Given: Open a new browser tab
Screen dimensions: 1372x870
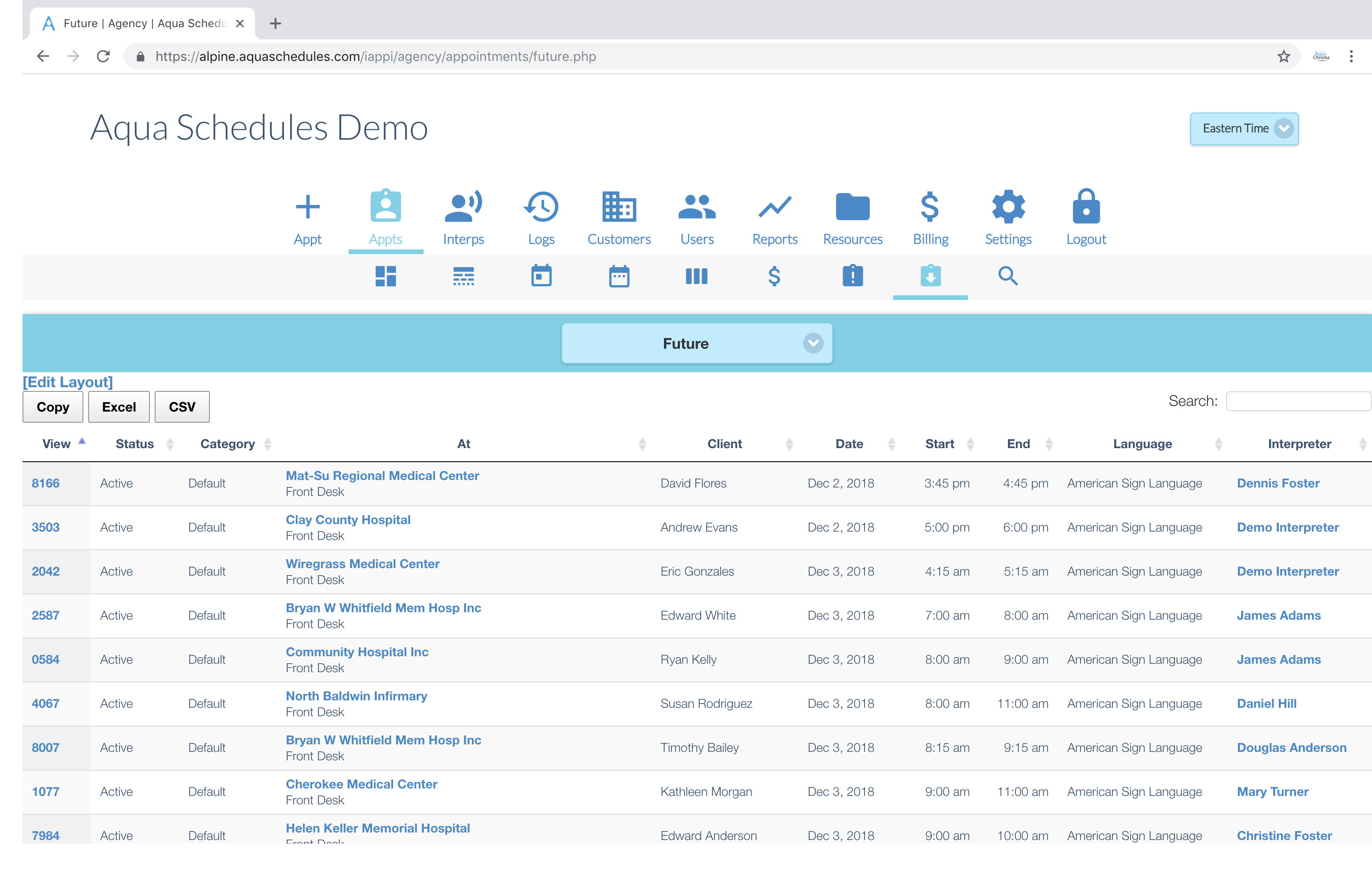Looking at the screenshot, I should click(275, 23).
